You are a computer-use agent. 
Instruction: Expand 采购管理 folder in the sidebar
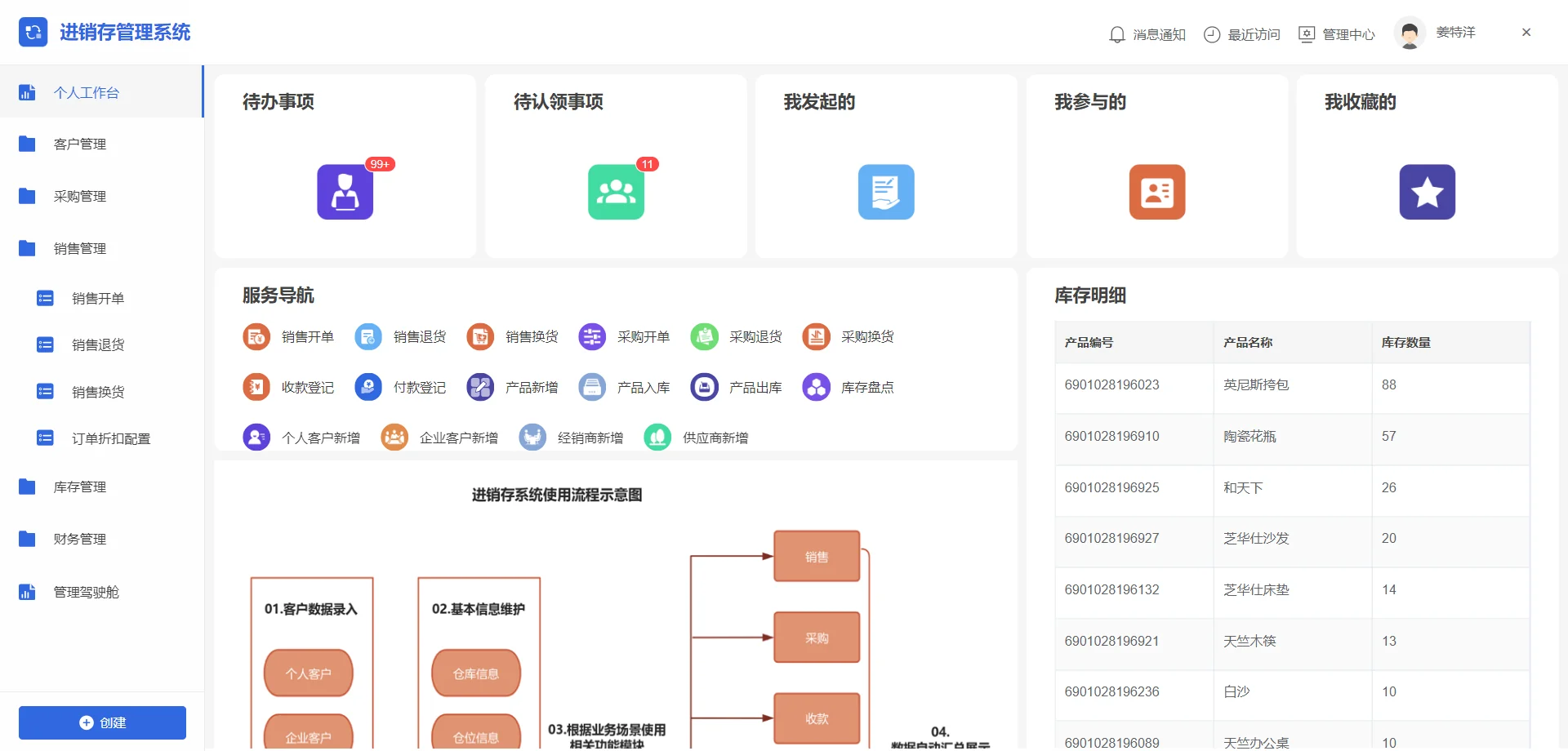tap(101, 197)
